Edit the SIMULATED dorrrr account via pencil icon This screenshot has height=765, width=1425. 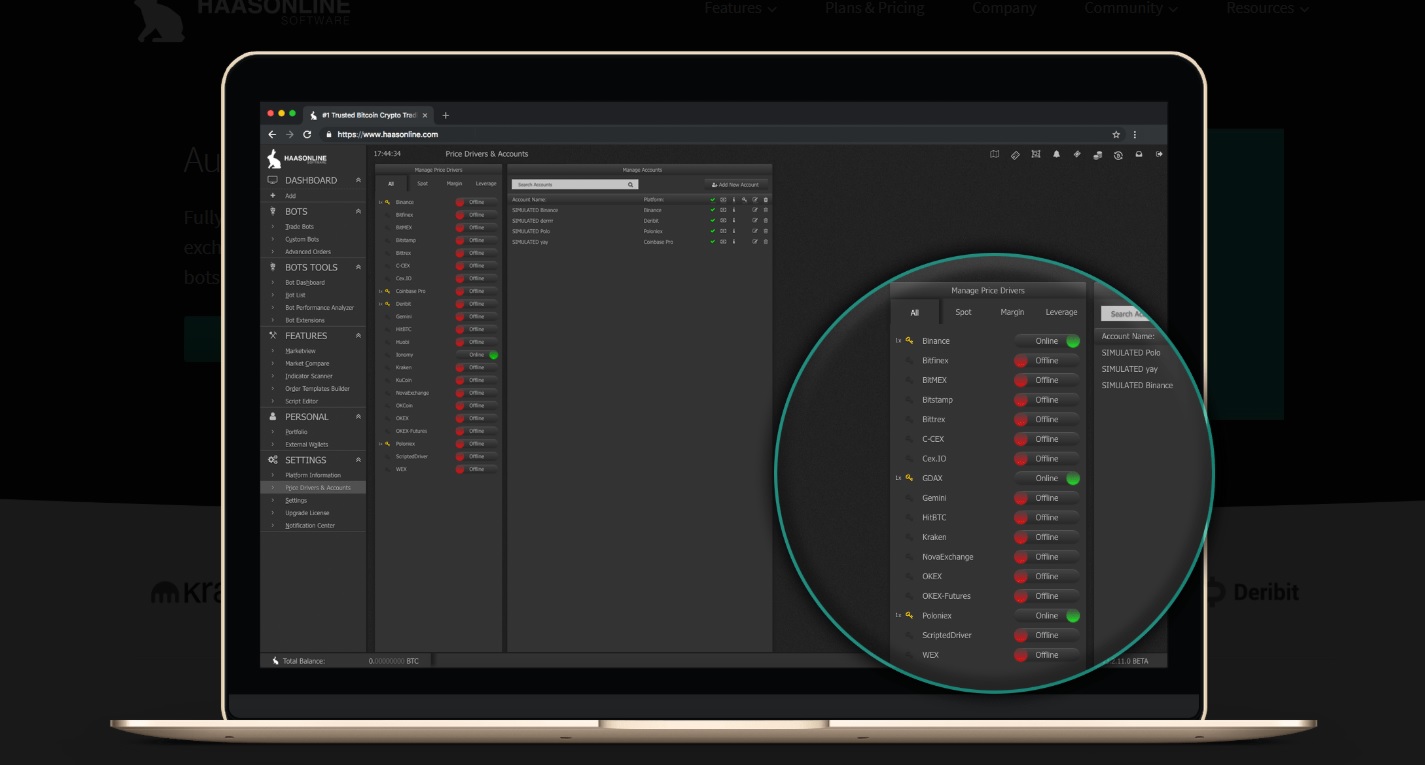pyautogui.click(x=755, y=220)
